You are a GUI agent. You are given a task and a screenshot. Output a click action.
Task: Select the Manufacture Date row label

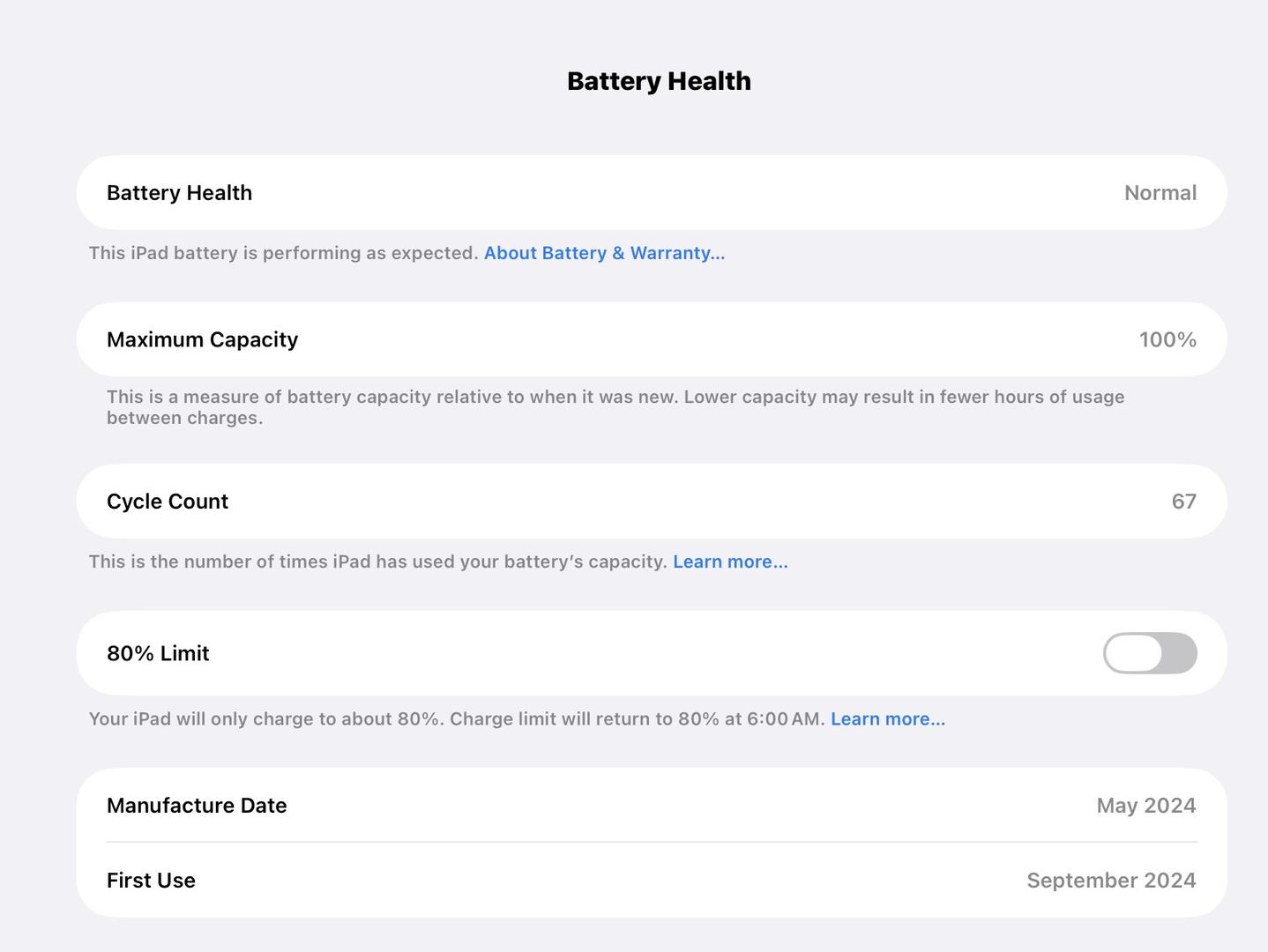pos(197,806)
